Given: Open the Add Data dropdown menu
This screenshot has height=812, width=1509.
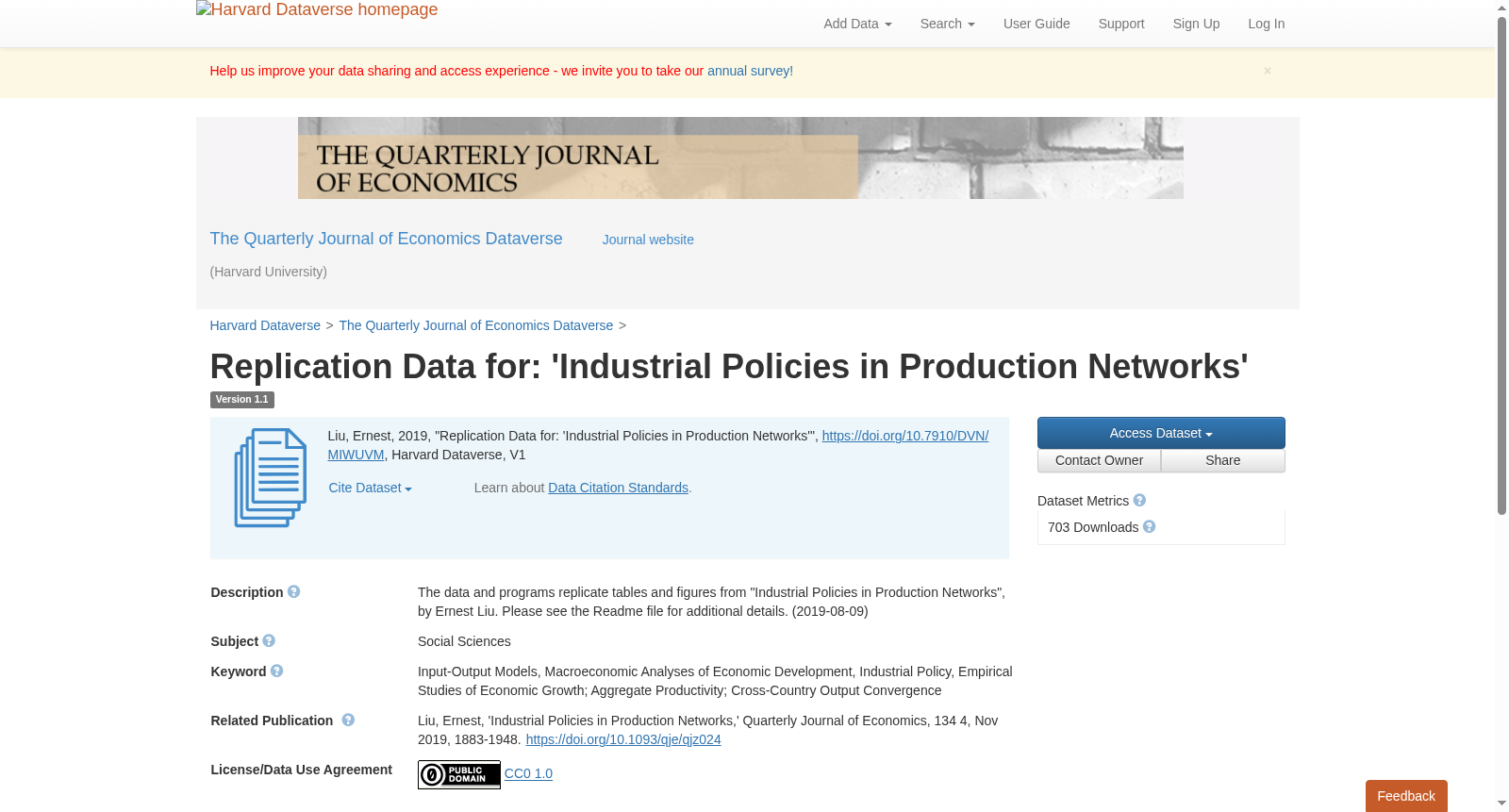Looking at the screenshot, I should click(857, 24).
